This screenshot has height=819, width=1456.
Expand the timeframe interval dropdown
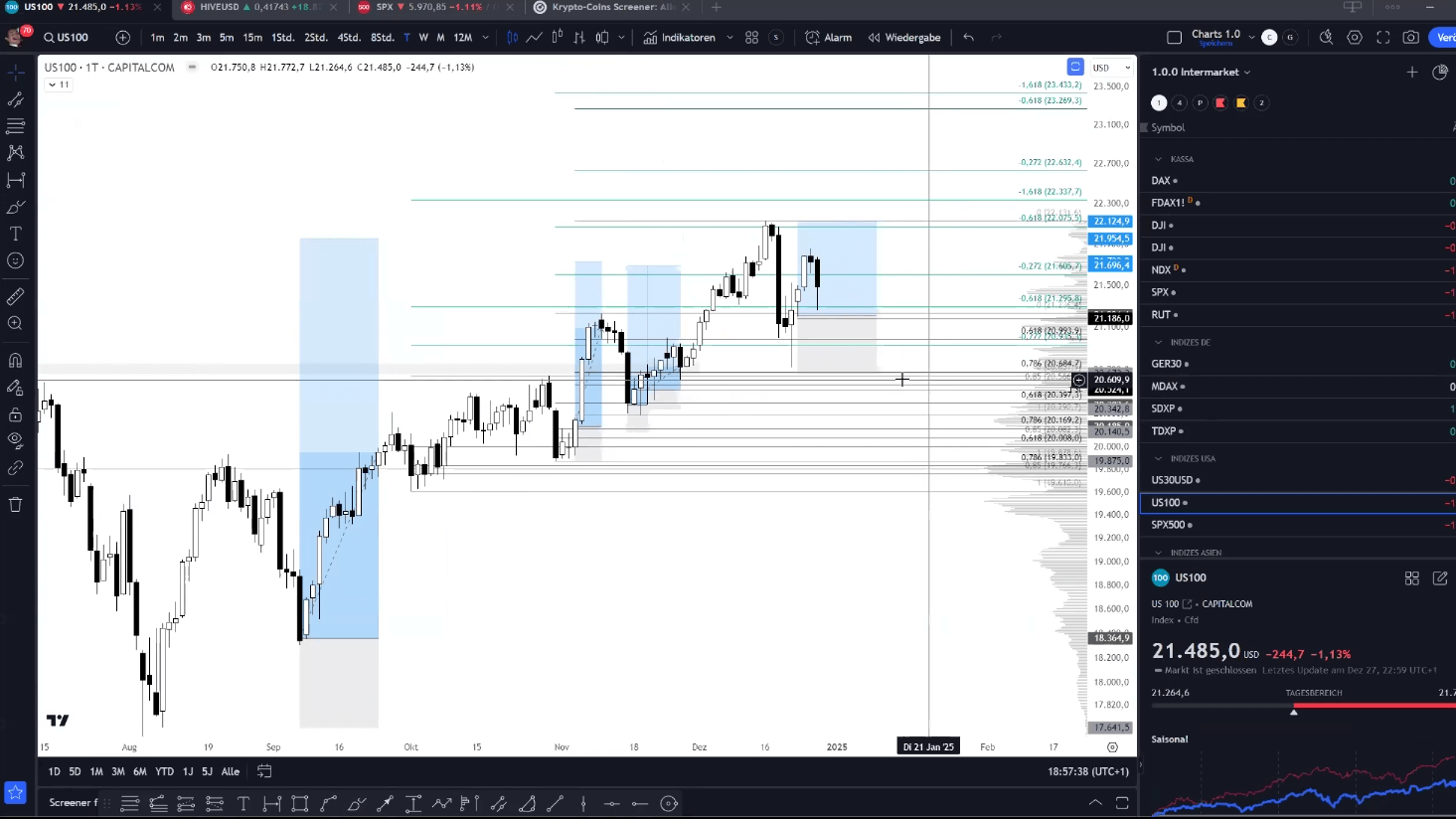485,38
